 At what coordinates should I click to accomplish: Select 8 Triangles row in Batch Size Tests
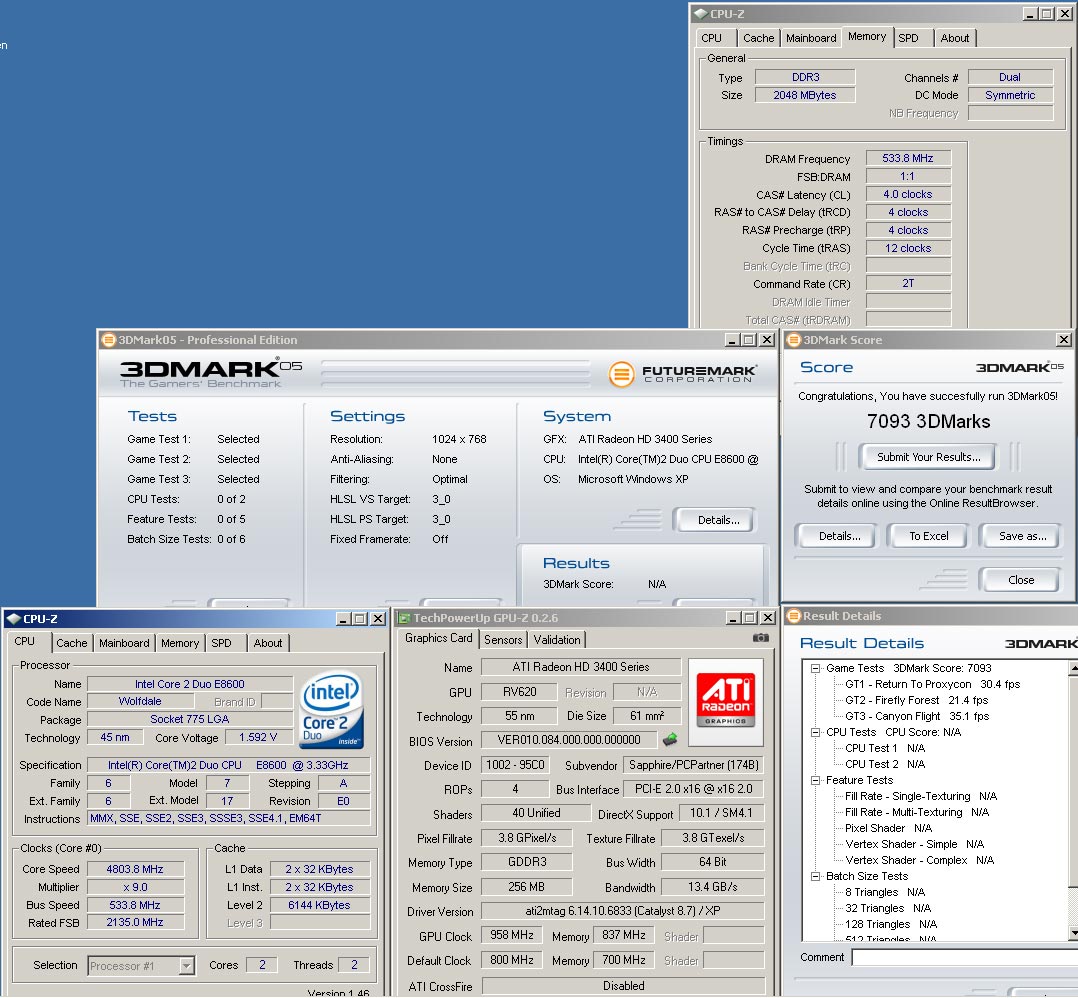[885, 892]
